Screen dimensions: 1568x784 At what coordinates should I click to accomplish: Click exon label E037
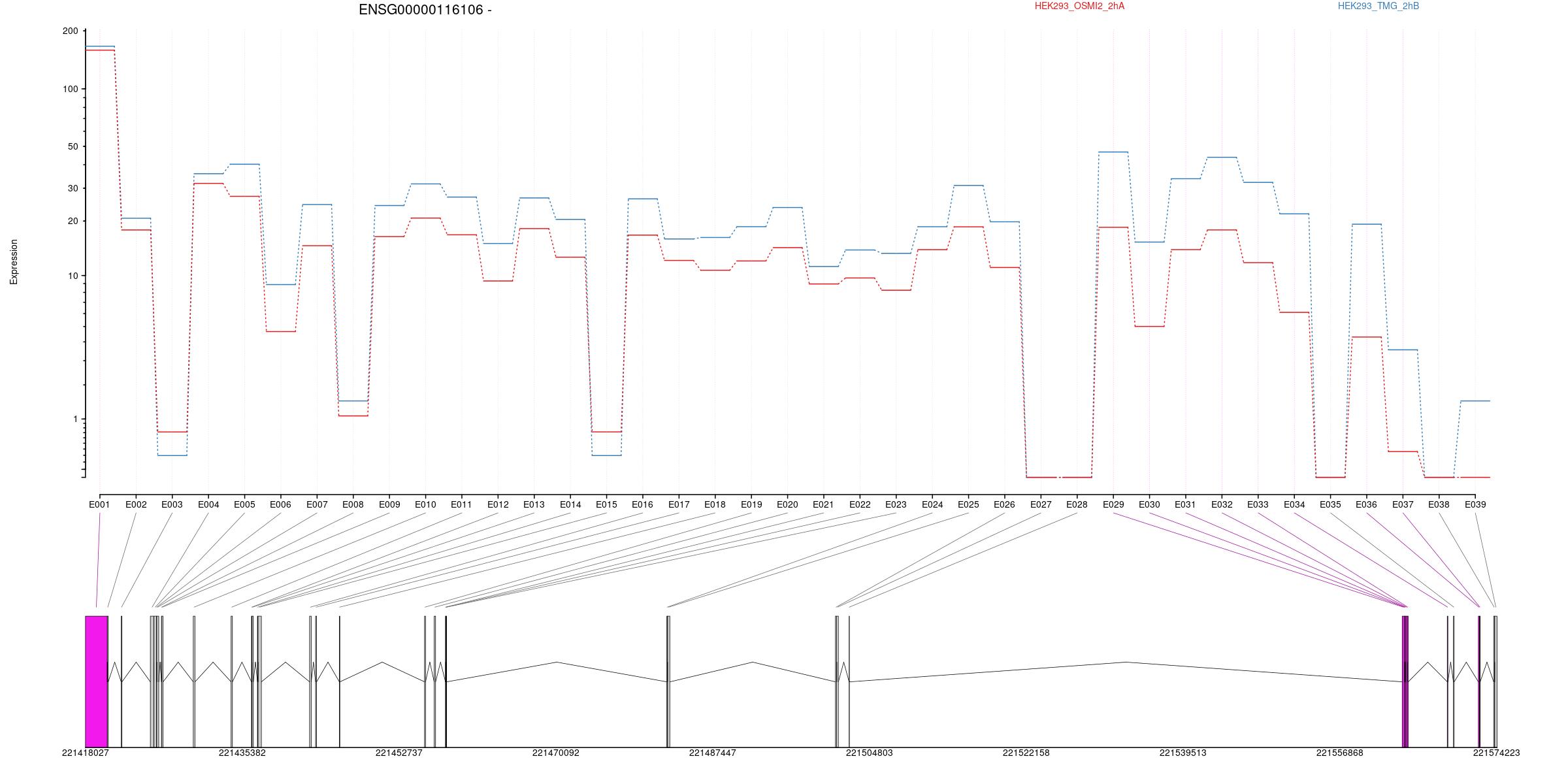(1403, 504)
